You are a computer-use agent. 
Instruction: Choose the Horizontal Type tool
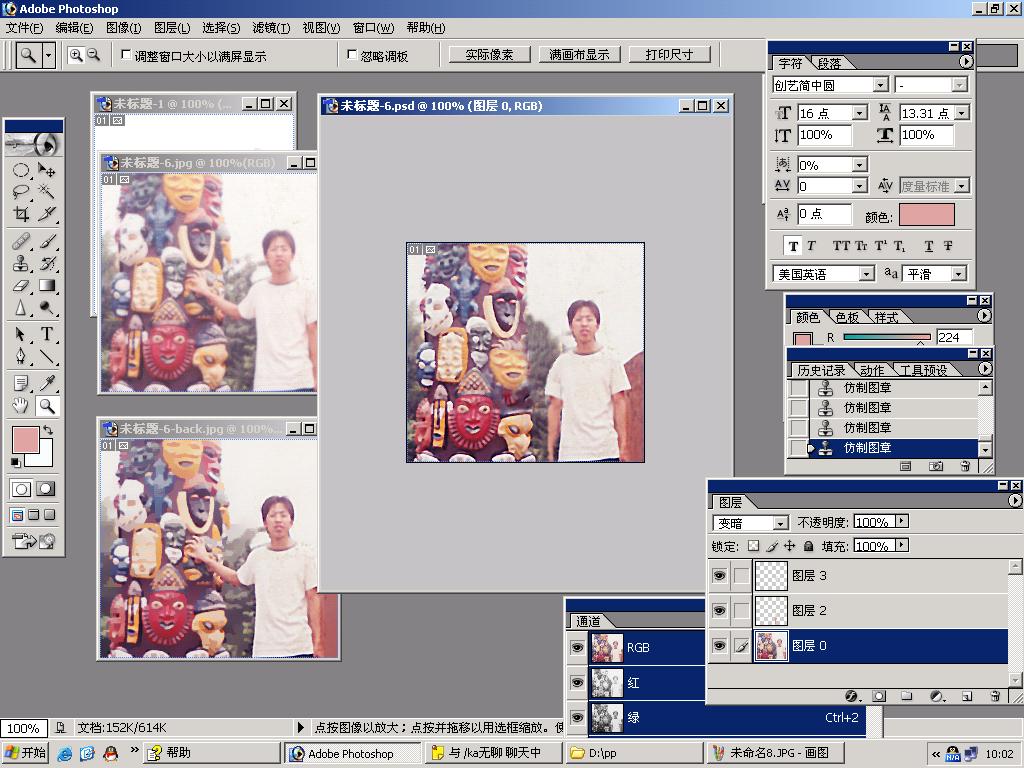click(46, 335)
